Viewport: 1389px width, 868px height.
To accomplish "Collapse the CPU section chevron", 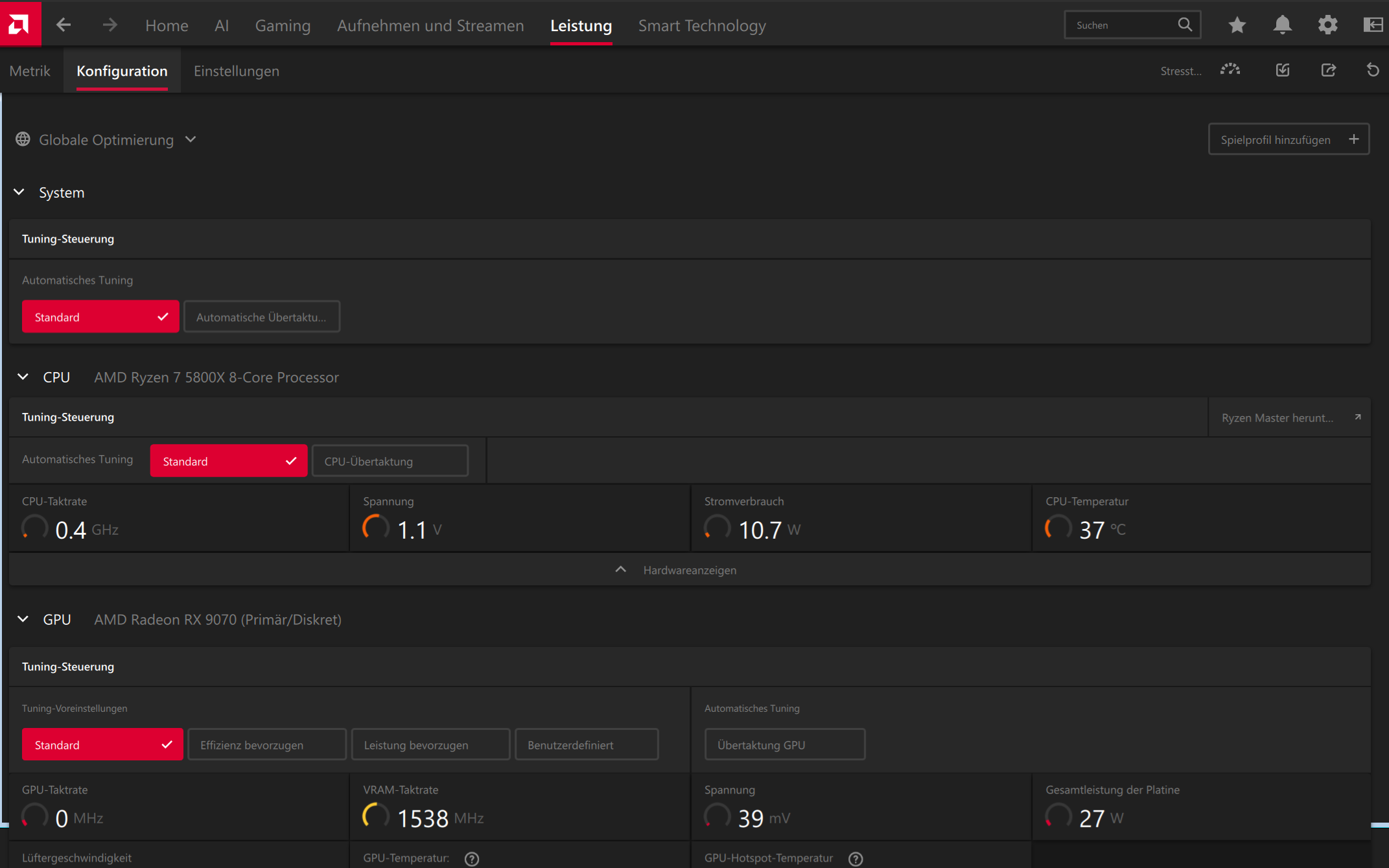I will 23,377.
